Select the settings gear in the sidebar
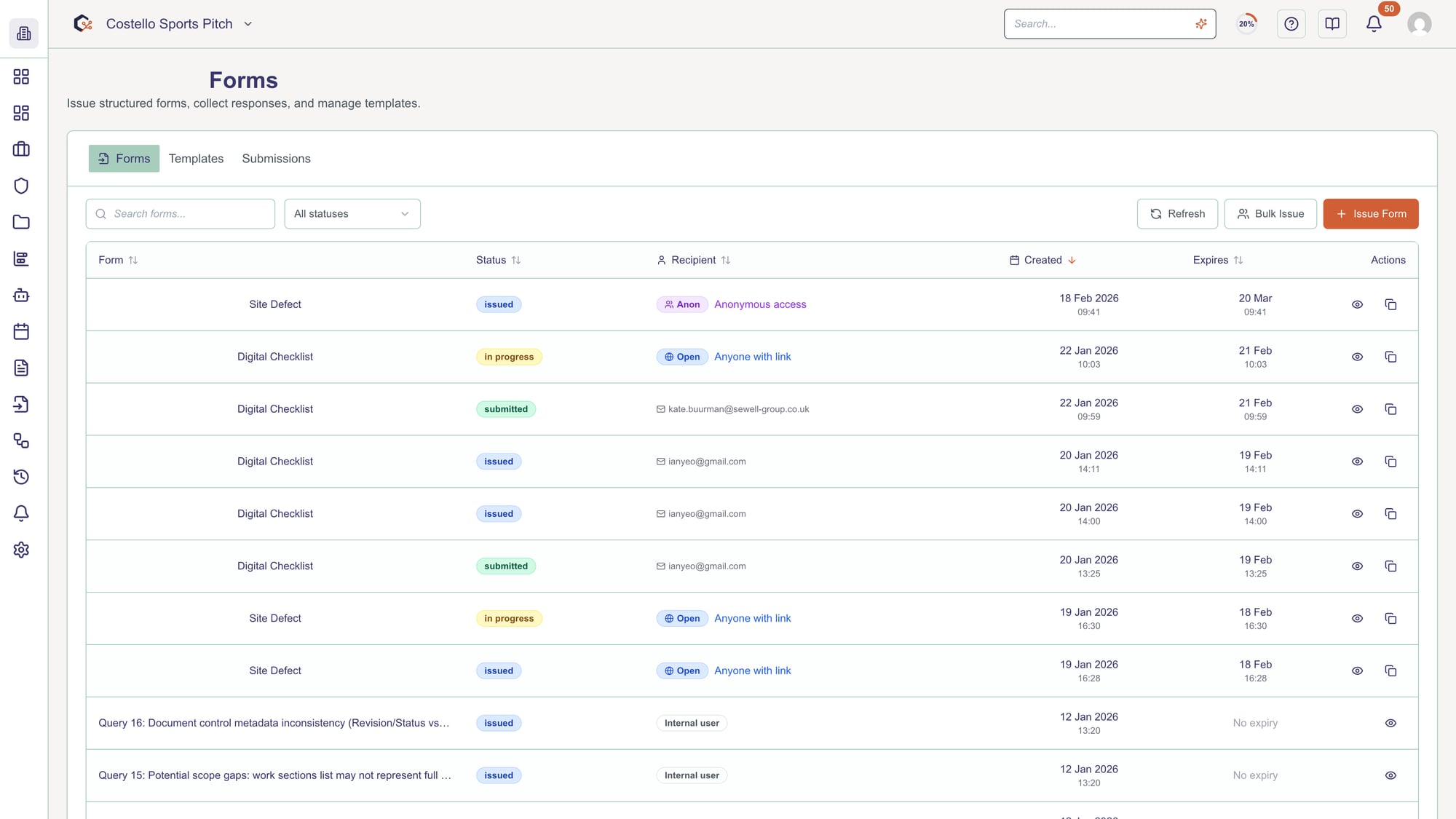 pos(21,550)
